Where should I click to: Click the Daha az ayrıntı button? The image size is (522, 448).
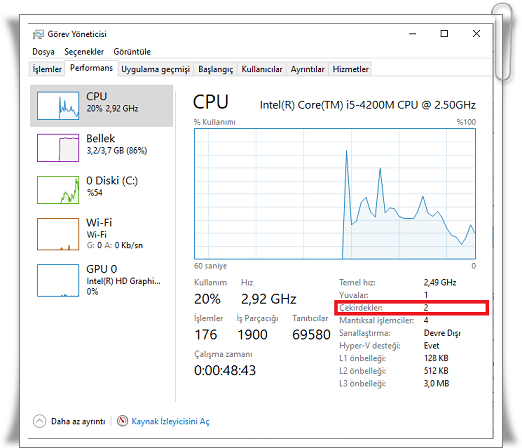pos(78,421)
